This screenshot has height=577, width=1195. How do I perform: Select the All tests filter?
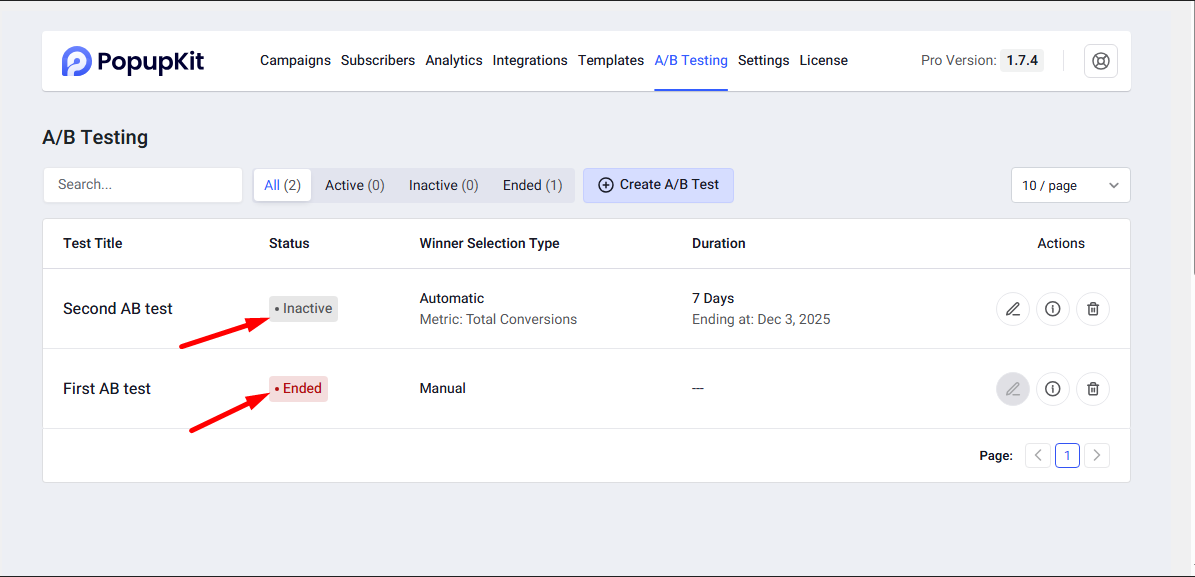click(283, 185)
